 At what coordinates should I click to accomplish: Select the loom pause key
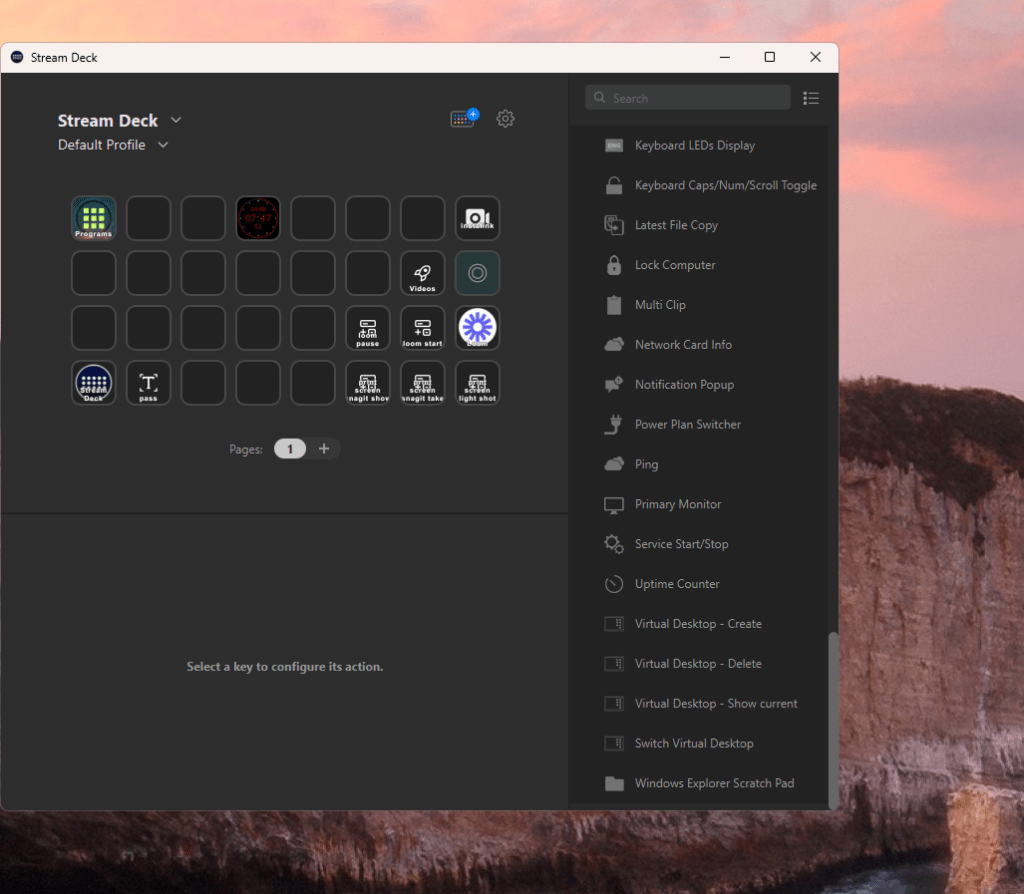point(368,328)
